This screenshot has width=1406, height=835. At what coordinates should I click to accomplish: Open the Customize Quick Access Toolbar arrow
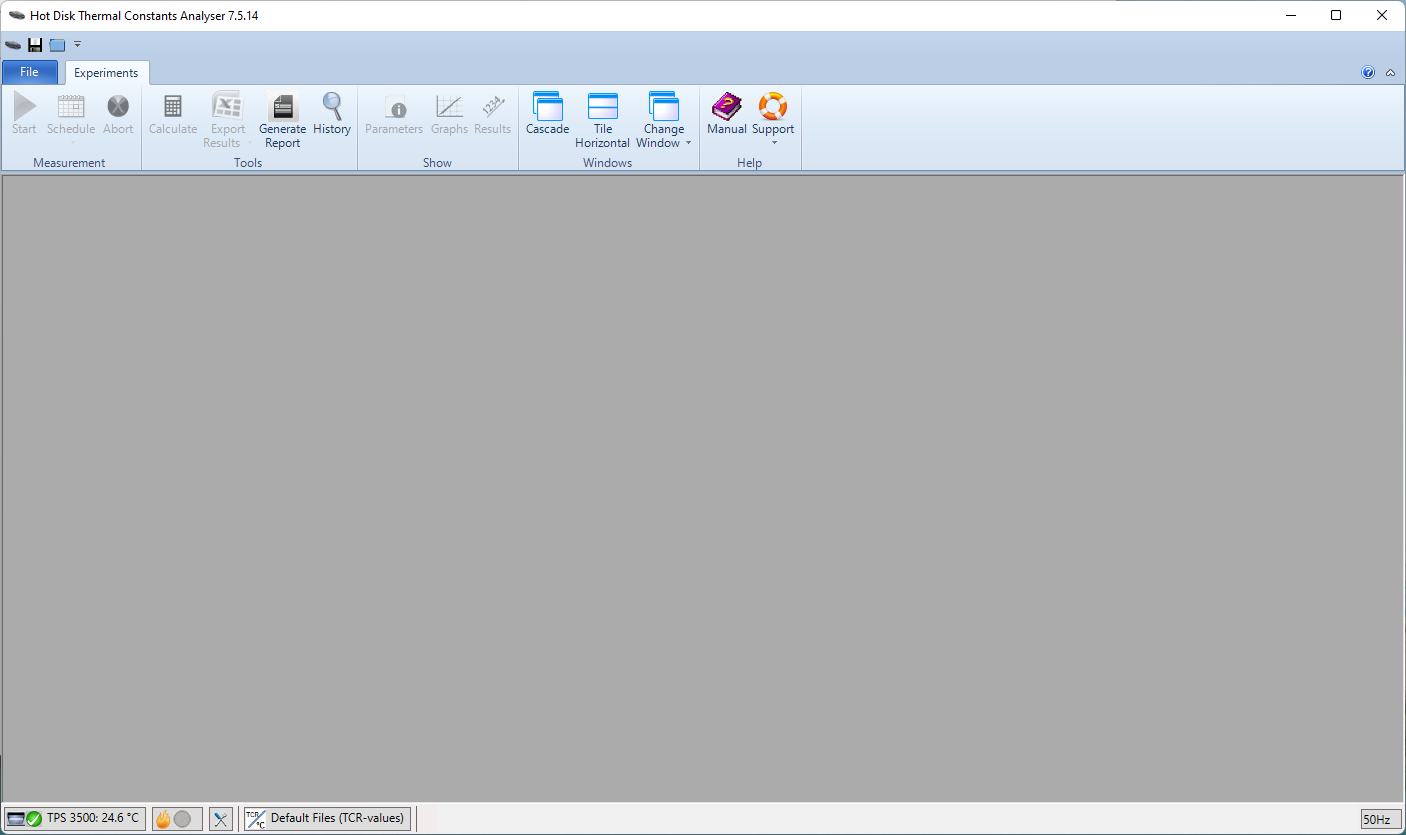pyautogui.click(x=78, y=45)
